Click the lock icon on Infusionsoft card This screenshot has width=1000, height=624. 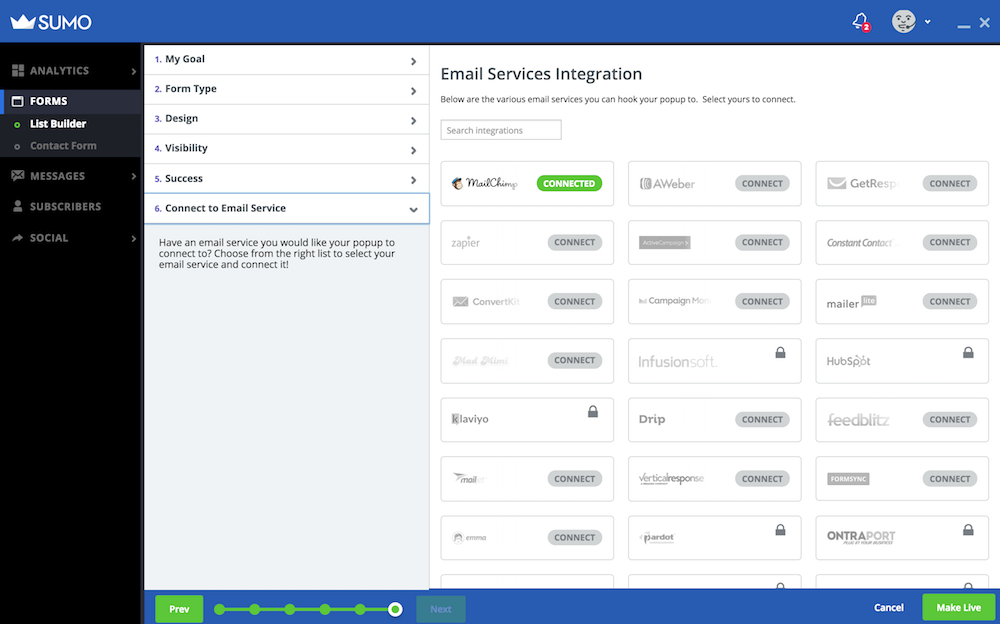[780, 352]
